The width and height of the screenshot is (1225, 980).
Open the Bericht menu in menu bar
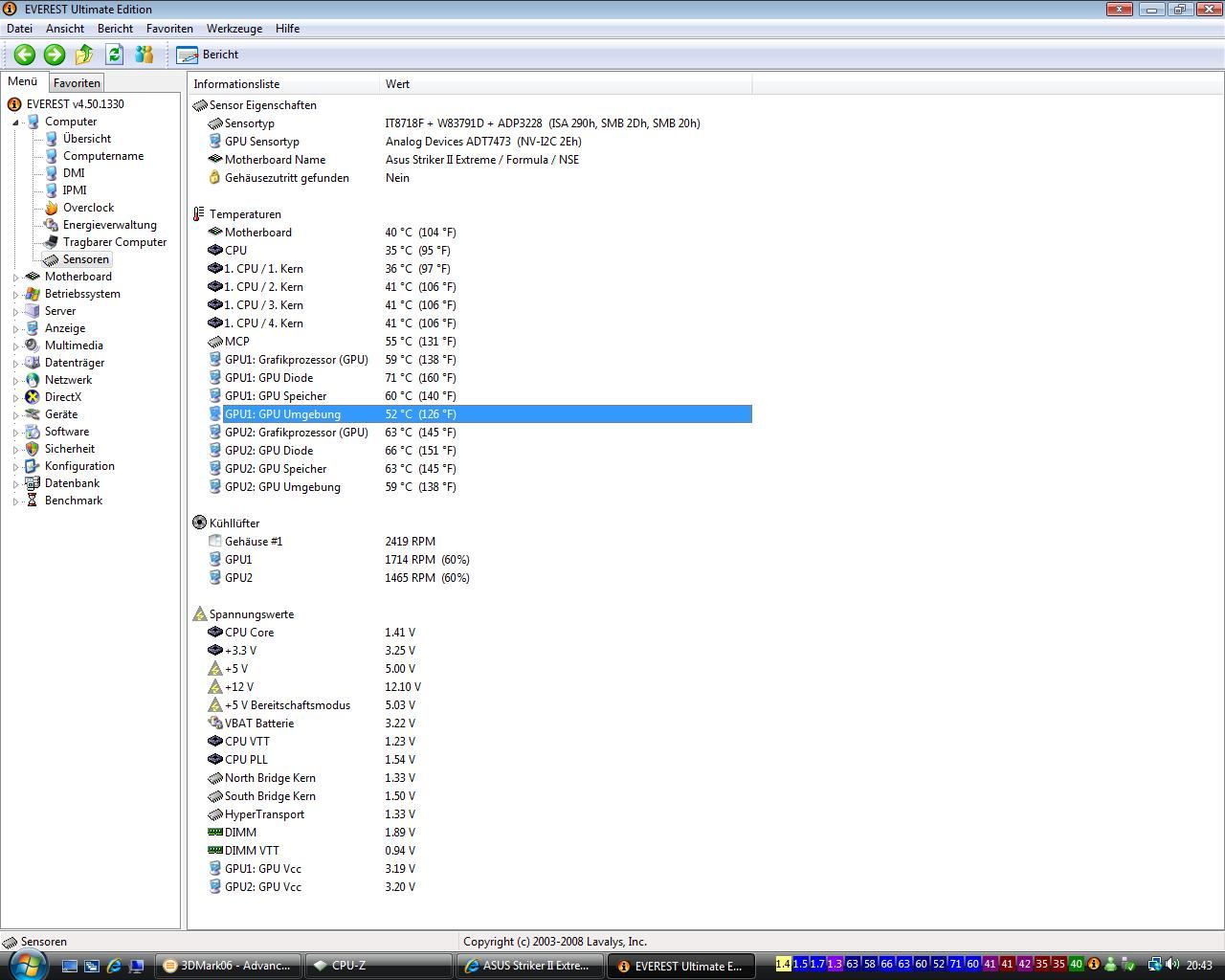click(x=115, y=29)
